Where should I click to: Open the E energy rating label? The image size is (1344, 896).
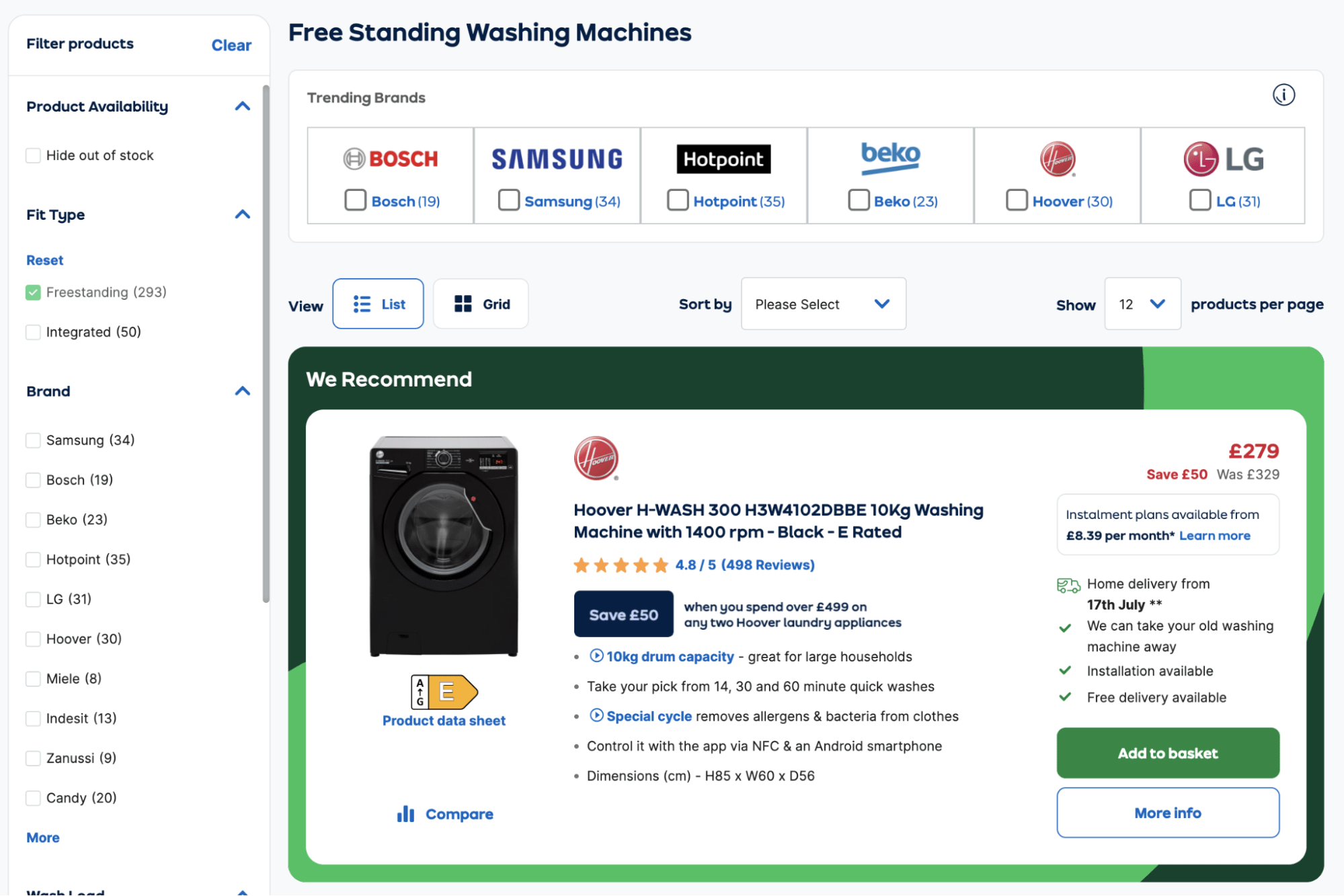pos(444,692)
